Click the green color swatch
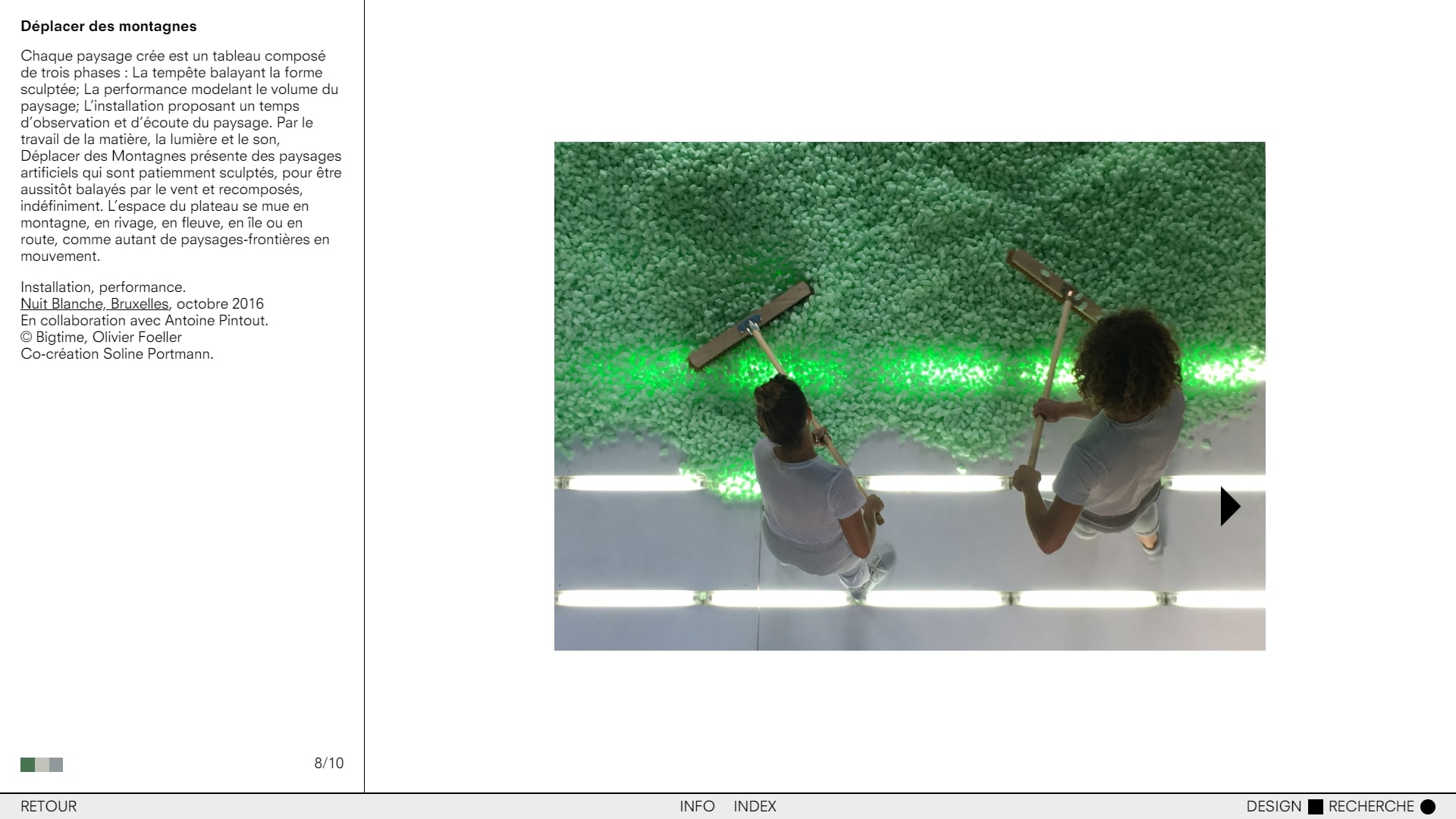Screen dimensions: 1456x819 point(27,764)
